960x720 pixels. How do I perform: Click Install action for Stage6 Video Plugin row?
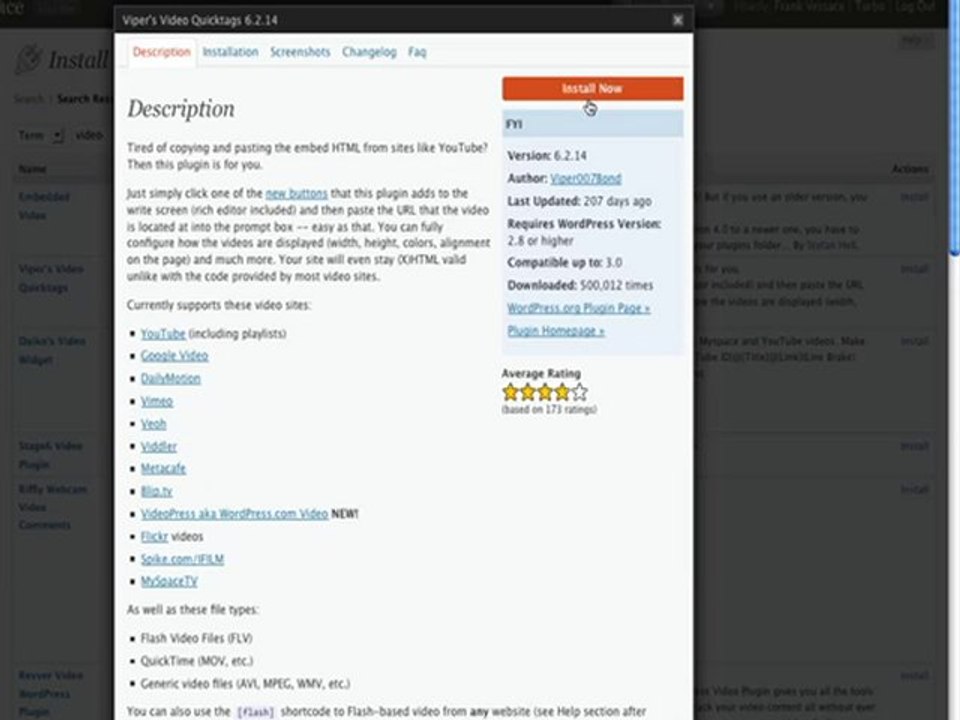[914, 446]
